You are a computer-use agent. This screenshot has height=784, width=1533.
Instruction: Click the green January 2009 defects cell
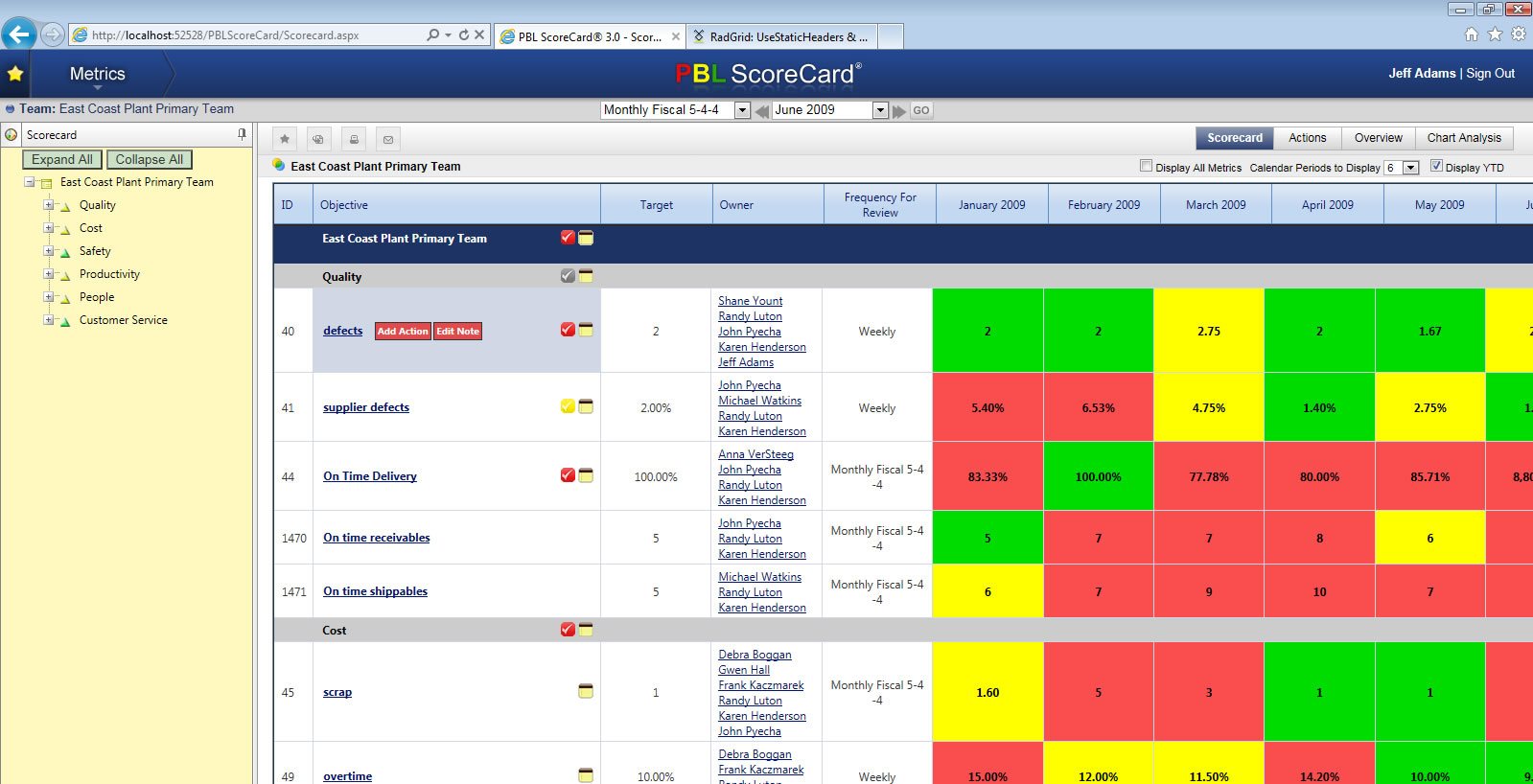coord(987,331)
